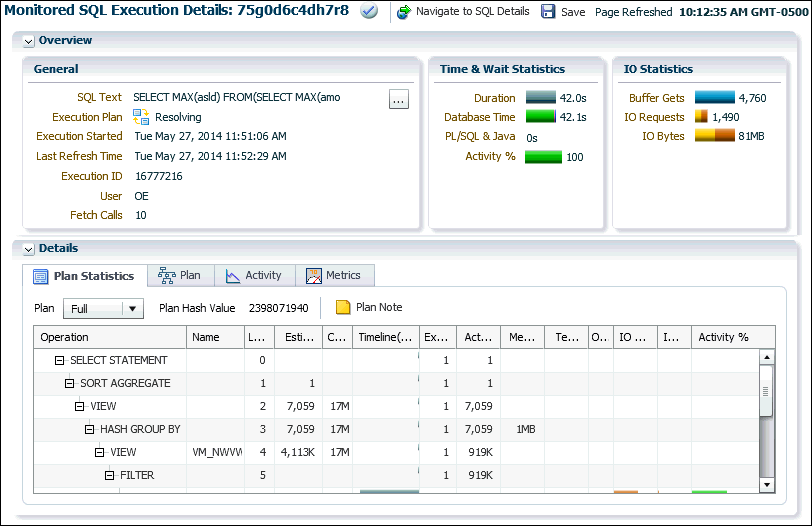Collapse the SORT AGGREGATE node
The width and height of the screenshot is (812, 526).
(x=69, y=383)
